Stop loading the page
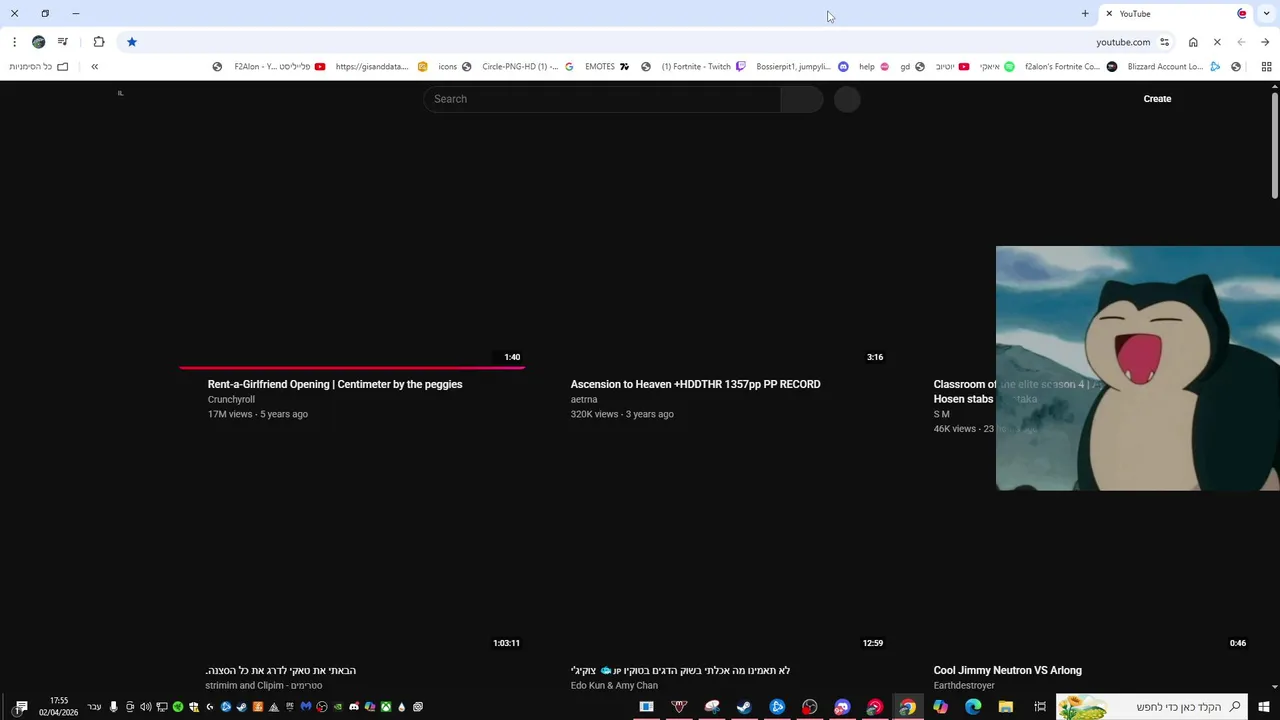The height and width of the screenshot is (720, 1280). [1217, 42]
